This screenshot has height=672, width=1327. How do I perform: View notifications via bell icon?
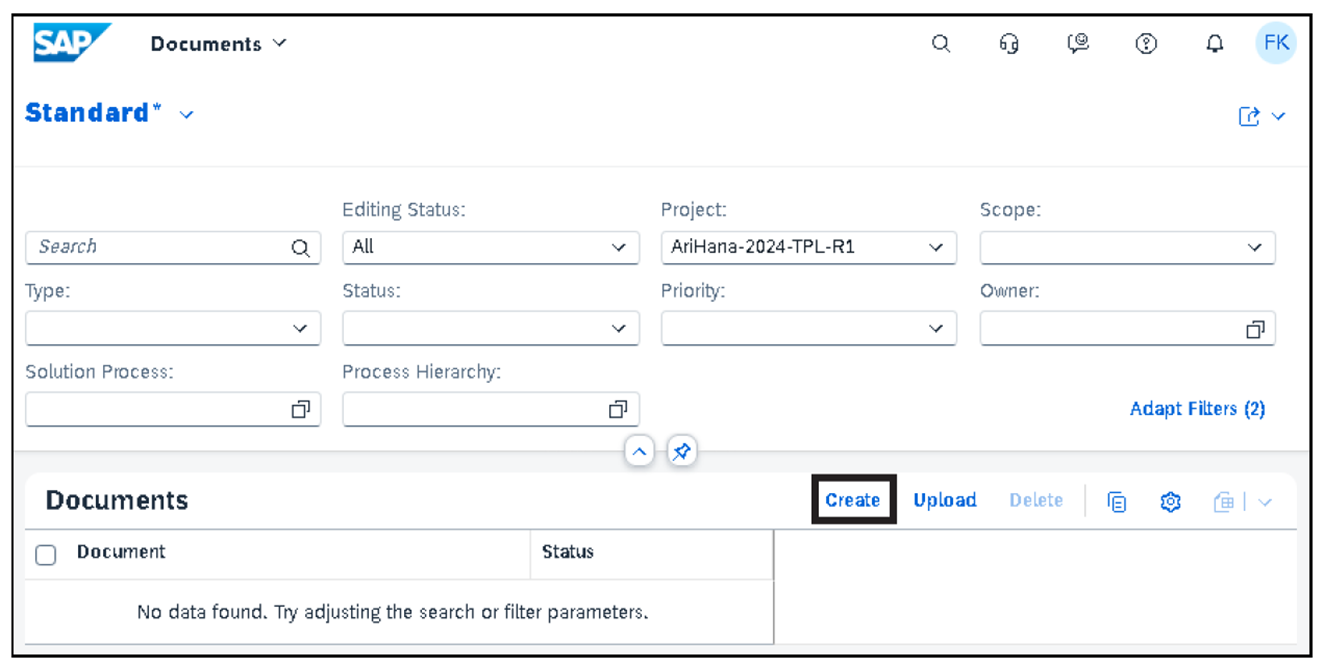point(1214,43)
